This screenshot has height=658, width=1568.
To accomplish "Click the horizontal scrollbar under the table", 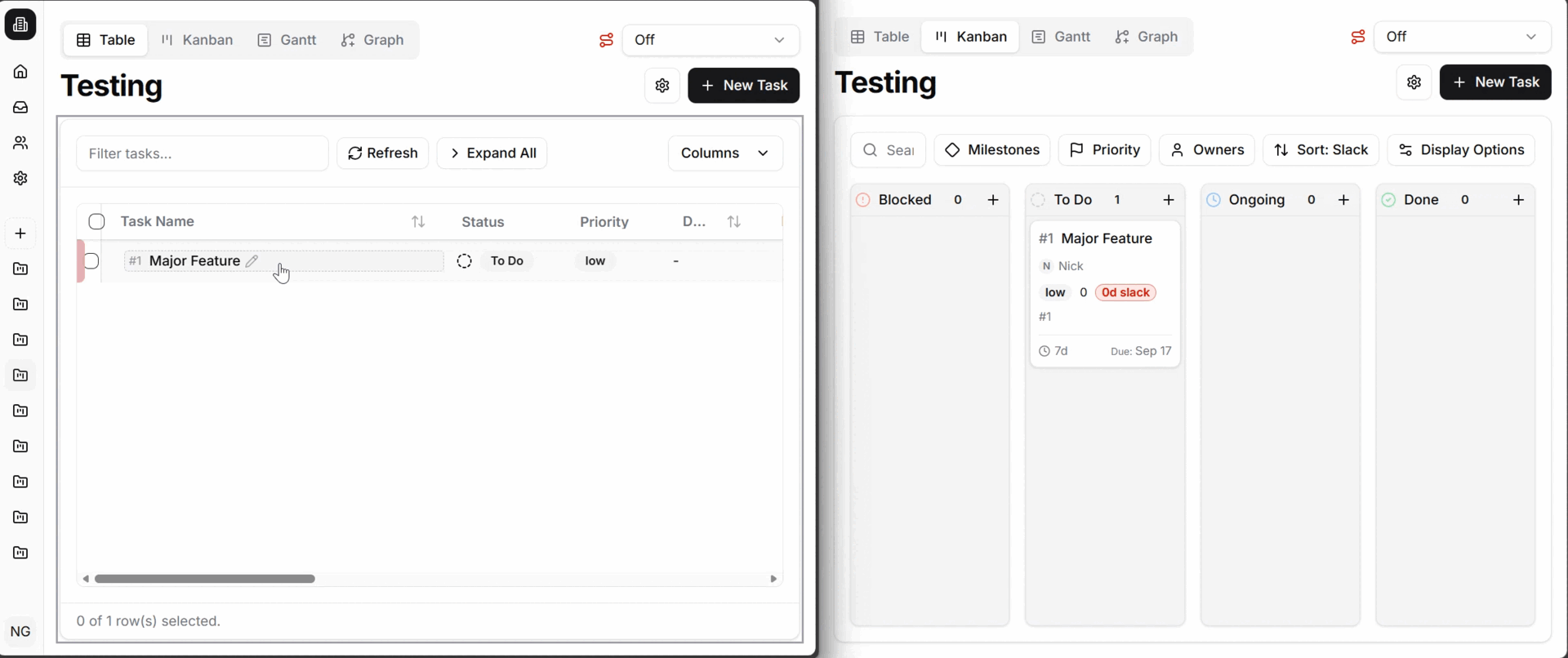I will coord(204,579).
